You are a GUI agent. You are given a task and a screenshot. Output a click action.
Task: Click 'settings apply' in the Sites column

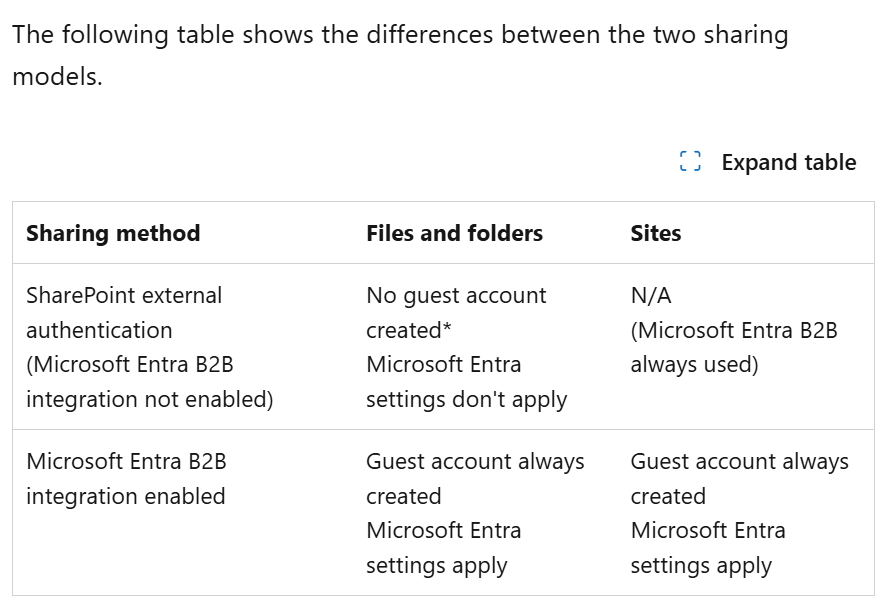(x=700, y=565)
